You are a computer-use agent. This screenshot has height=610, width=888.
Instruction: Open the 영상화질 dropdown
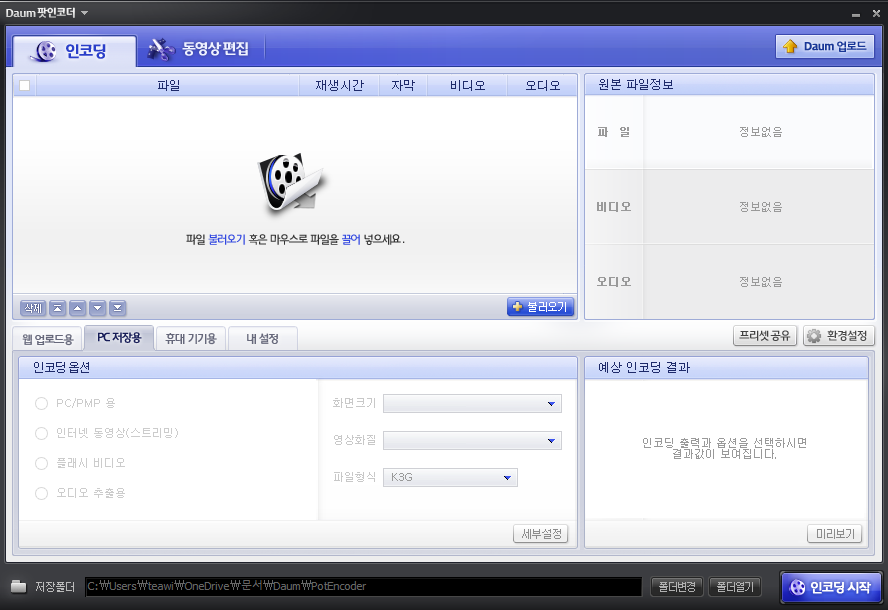tap(472, 441)
